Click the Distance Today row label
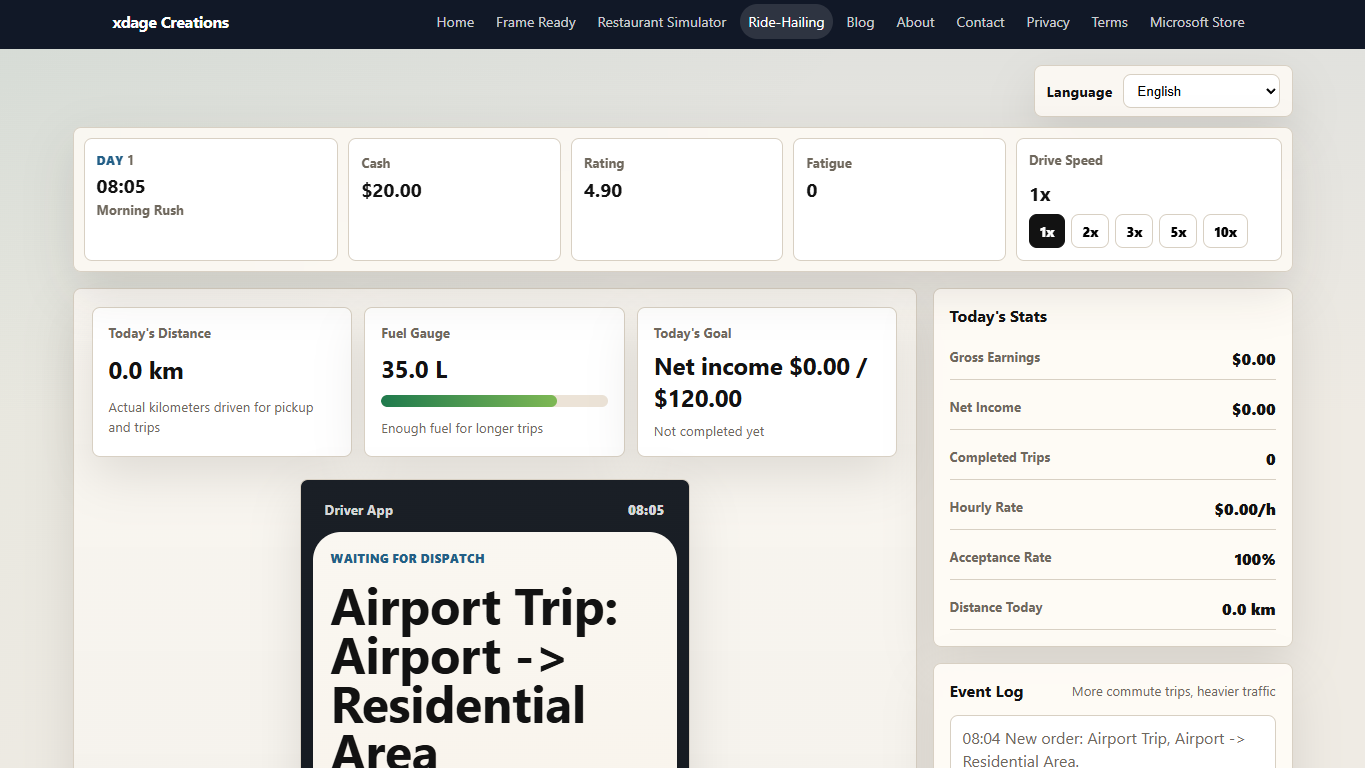Viewport: 1365px width, 768px height. pyautogui.click(x=996, y=607)
